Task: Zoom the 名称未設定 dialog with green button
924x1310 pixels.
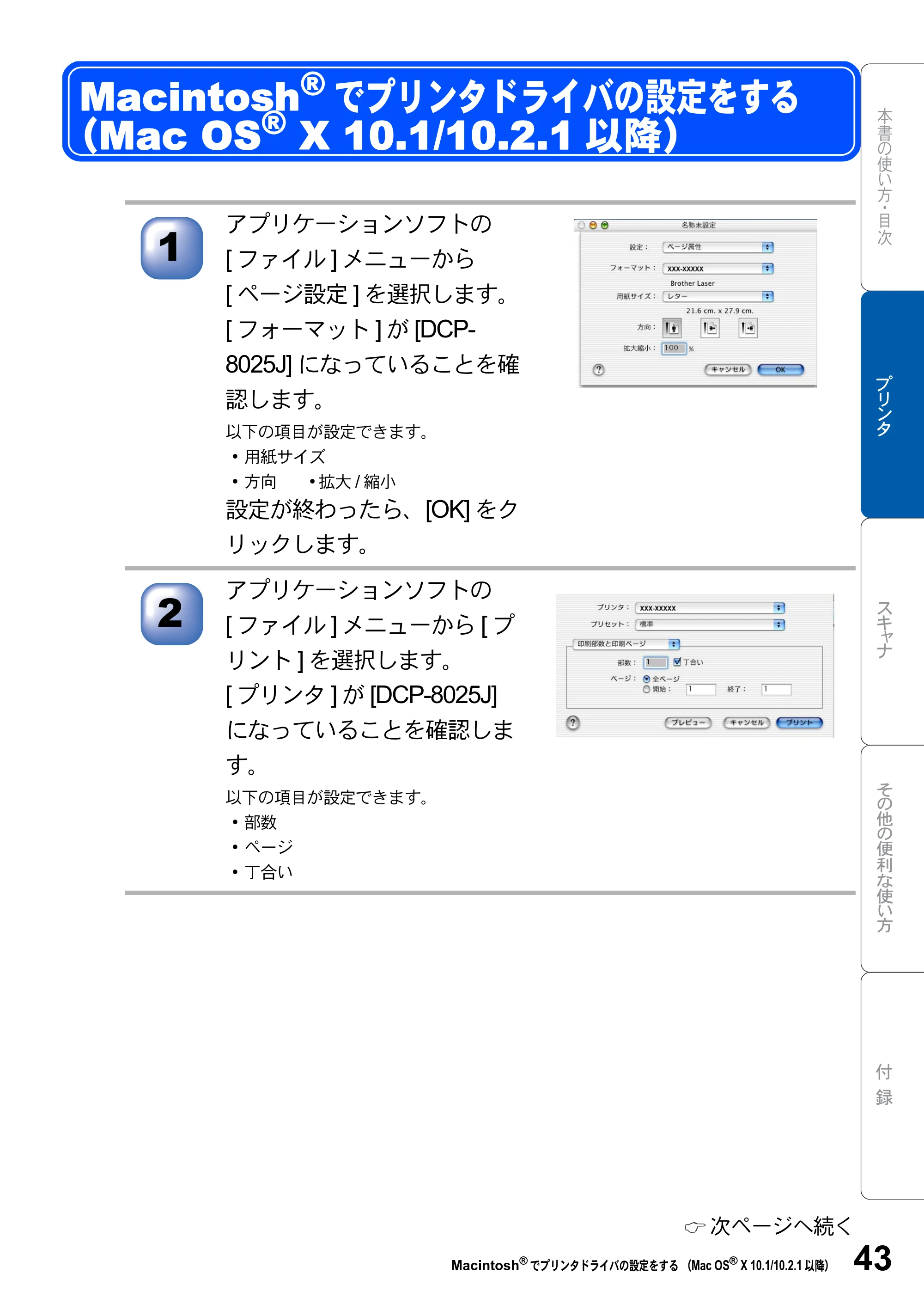Action: tap(605, 226)
